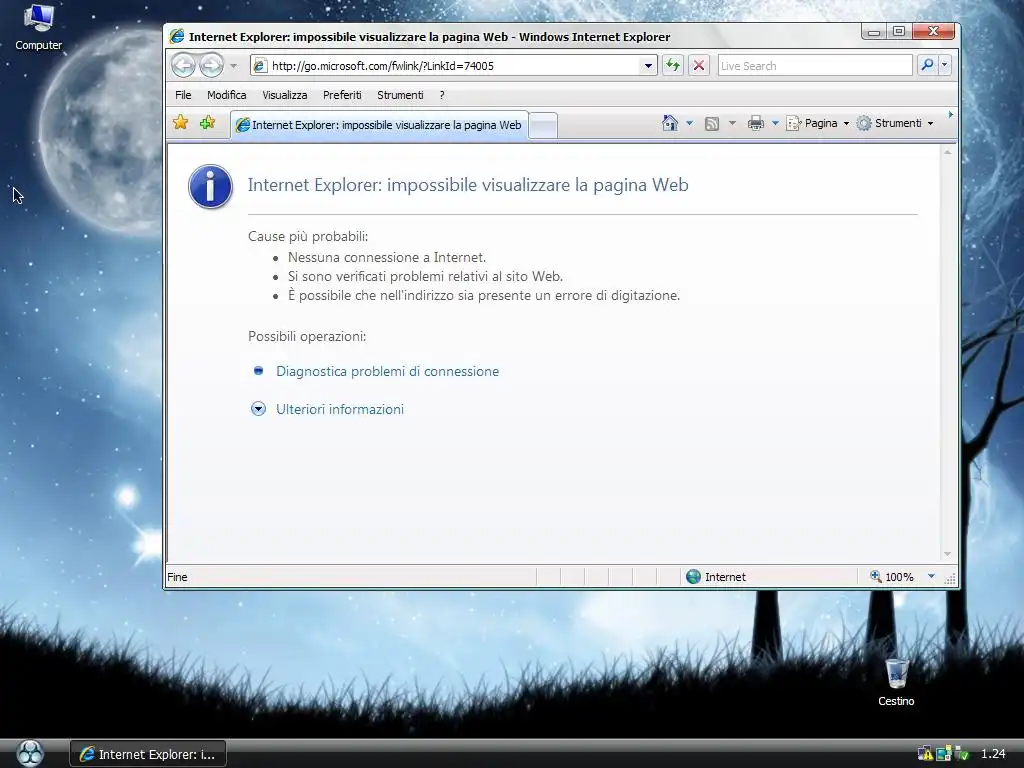The width and height of the screenshot is (1024, 768).
Task: Go to Home page icon
Action: click(669, 123)
